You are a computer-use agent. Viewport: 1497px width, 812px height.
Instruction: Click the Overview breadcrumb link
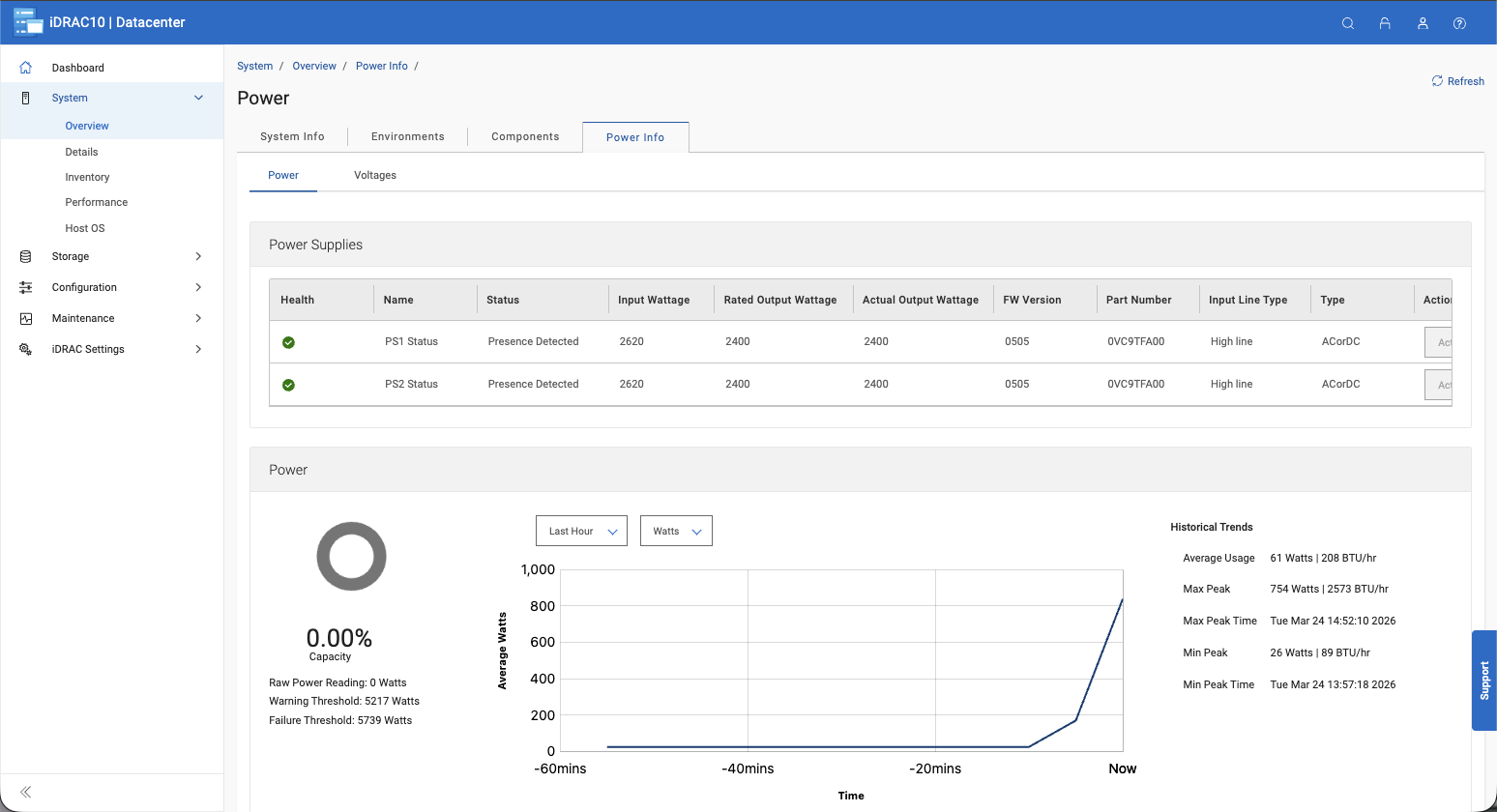(314, 66)
